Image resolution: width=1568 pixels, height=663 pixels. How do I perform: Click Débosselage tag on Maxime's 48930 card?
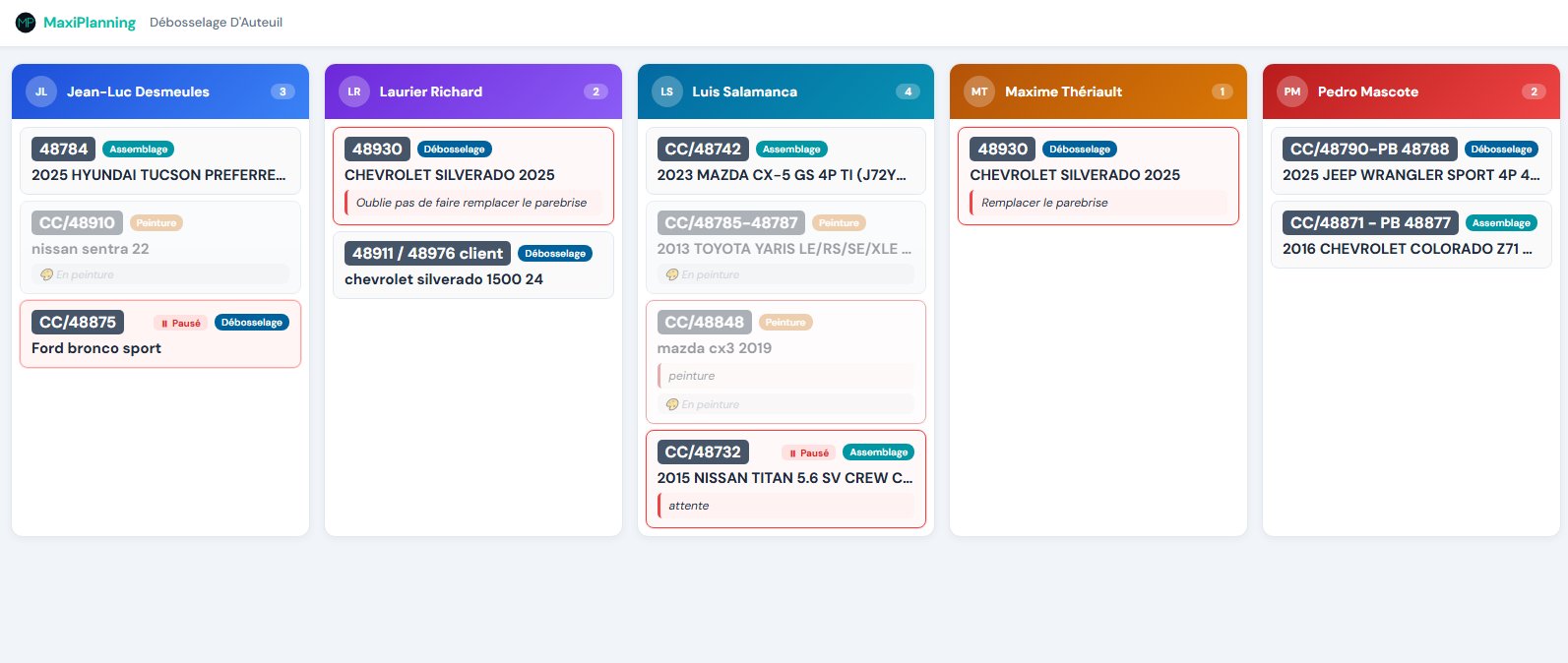click(1080, 150)
